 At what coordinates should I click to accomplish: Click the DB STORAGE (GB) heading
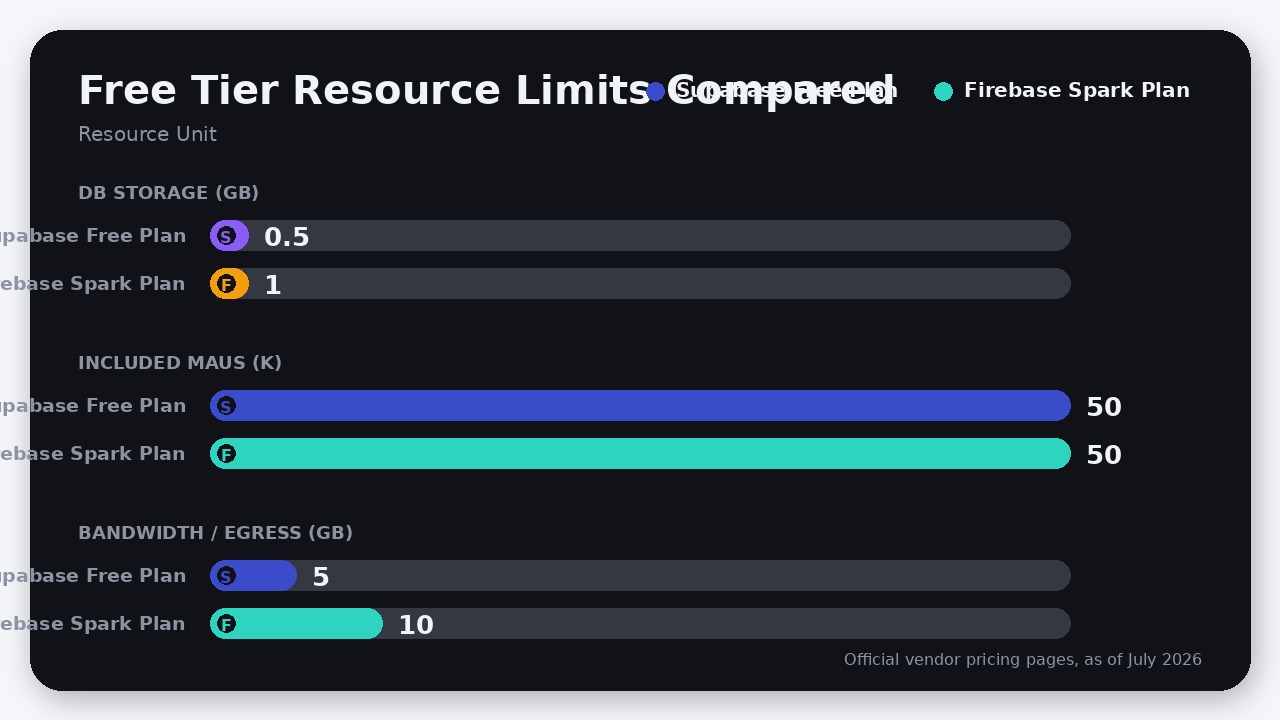click(168, 193)
